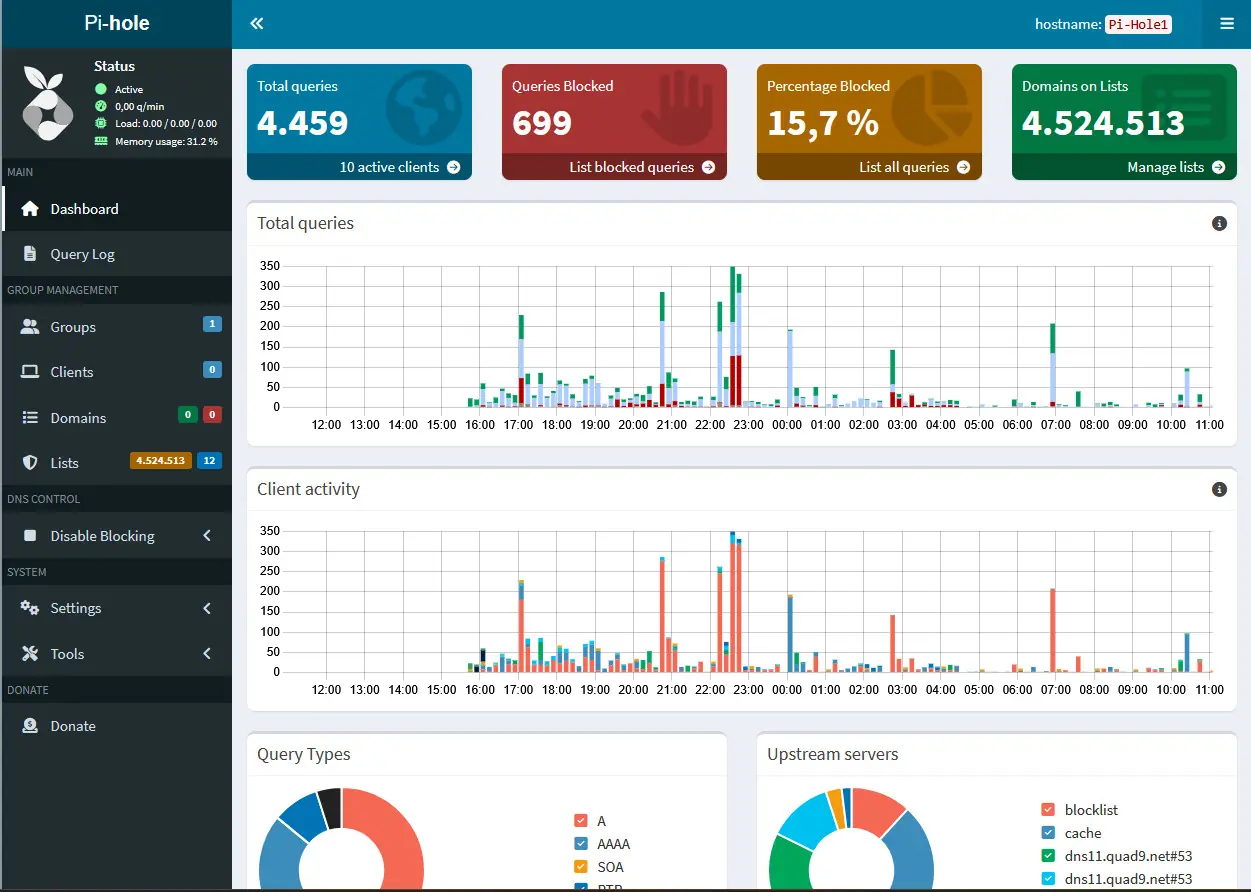Viewport: 1251px width, 892px height.
Task: Open the "List blocked queries" link
Action: 642,167
